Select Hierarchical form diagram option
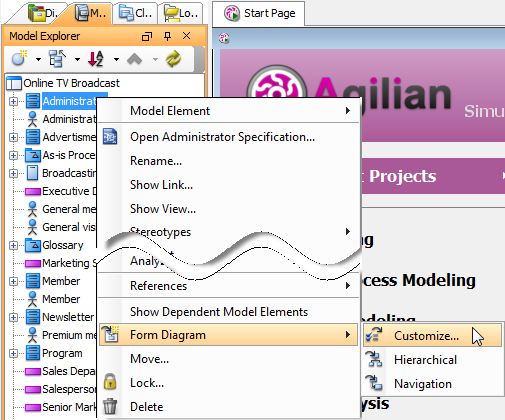The height and width of the screenshot is (420, 505). click(433, 360)
